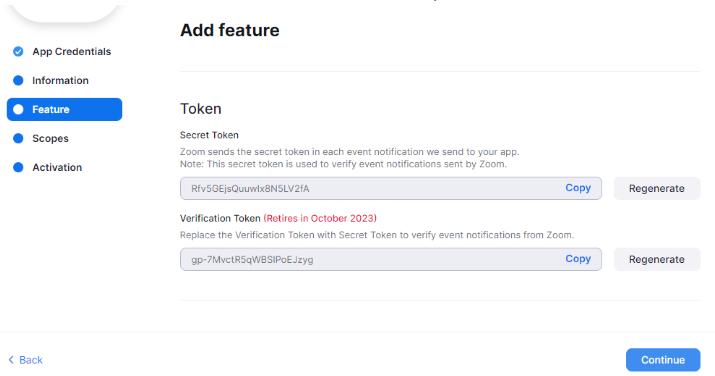Open the App Credentials step
Viewport: 715px width, 376px height.
(72, 52)
